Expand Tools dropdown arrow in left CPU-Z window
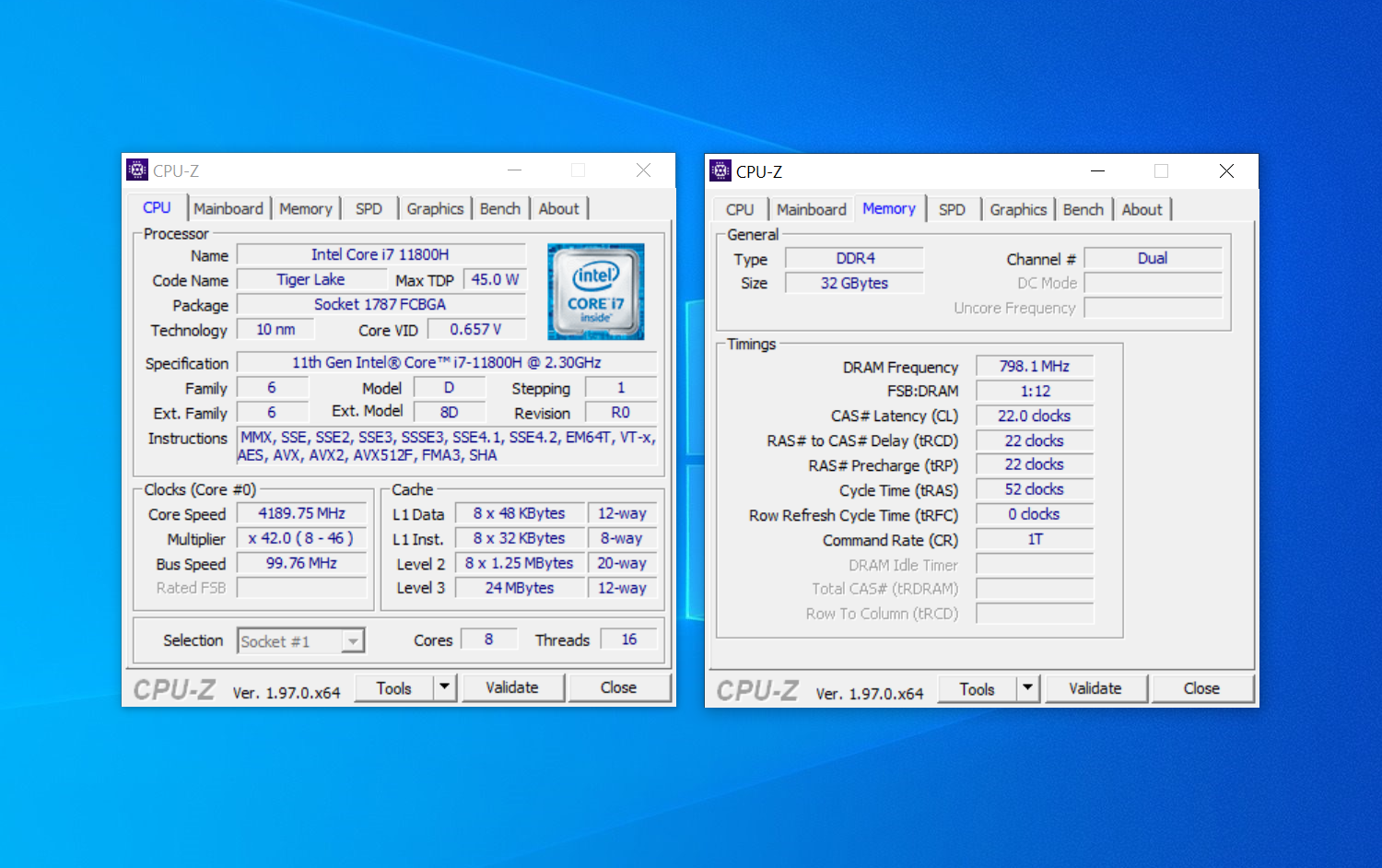1382x868 pixels. (x=445, y=687)
